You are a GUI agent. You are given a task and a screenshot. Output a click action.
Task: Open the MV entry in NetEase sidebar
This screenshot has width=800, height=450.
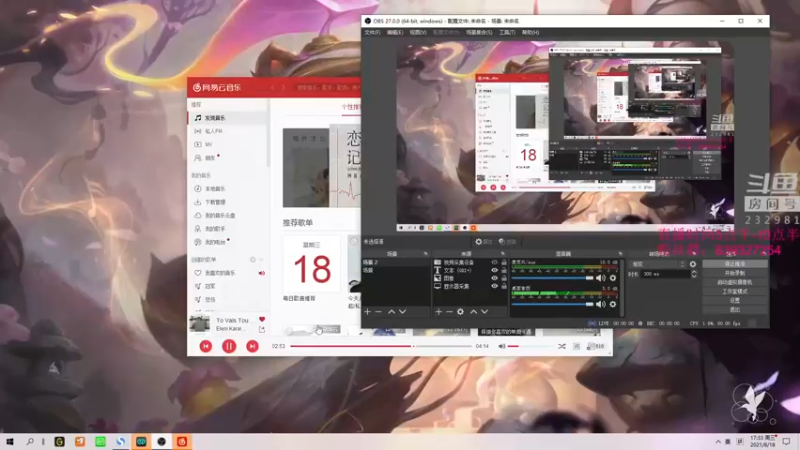(x=228, y=144)
